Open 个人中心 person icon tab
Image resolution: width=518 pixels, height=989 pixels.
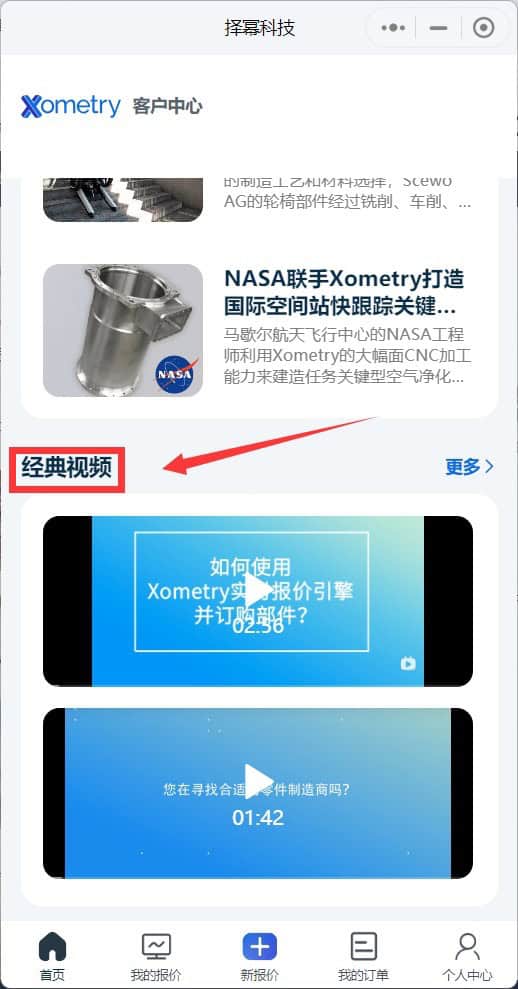[x=467, y=947]
